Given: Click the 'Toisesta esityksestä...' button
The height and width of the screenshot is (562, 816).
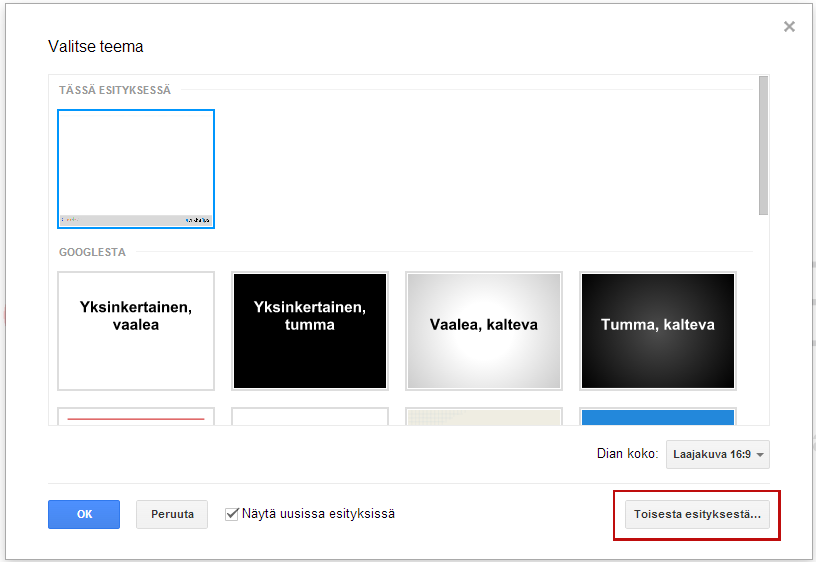Looking at the screenshot, I should (697, 515).
